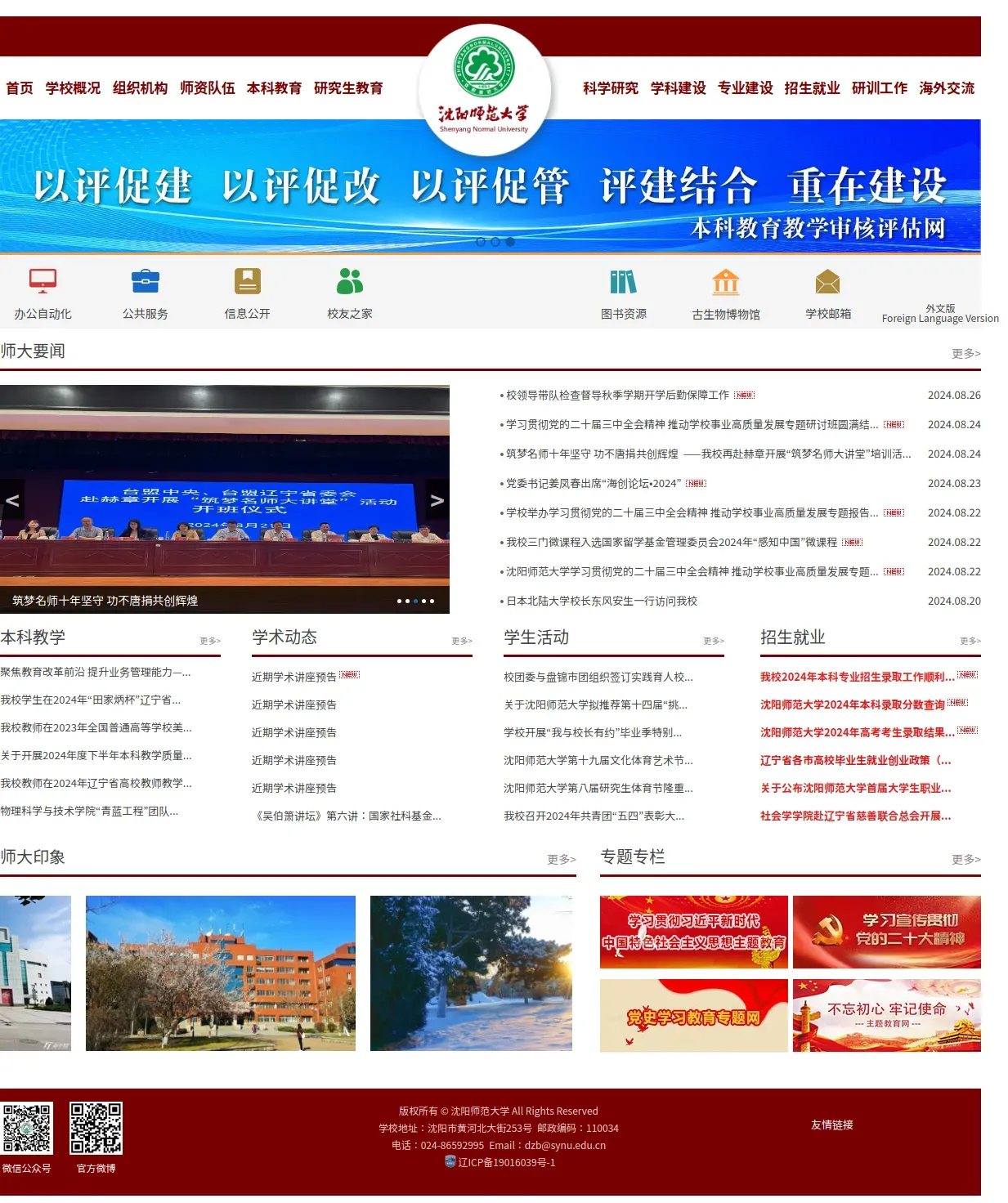The height and width of the screenshot is (1203, 1008).
Task: Open 专业建设 navigation menu
Action: 745,88
